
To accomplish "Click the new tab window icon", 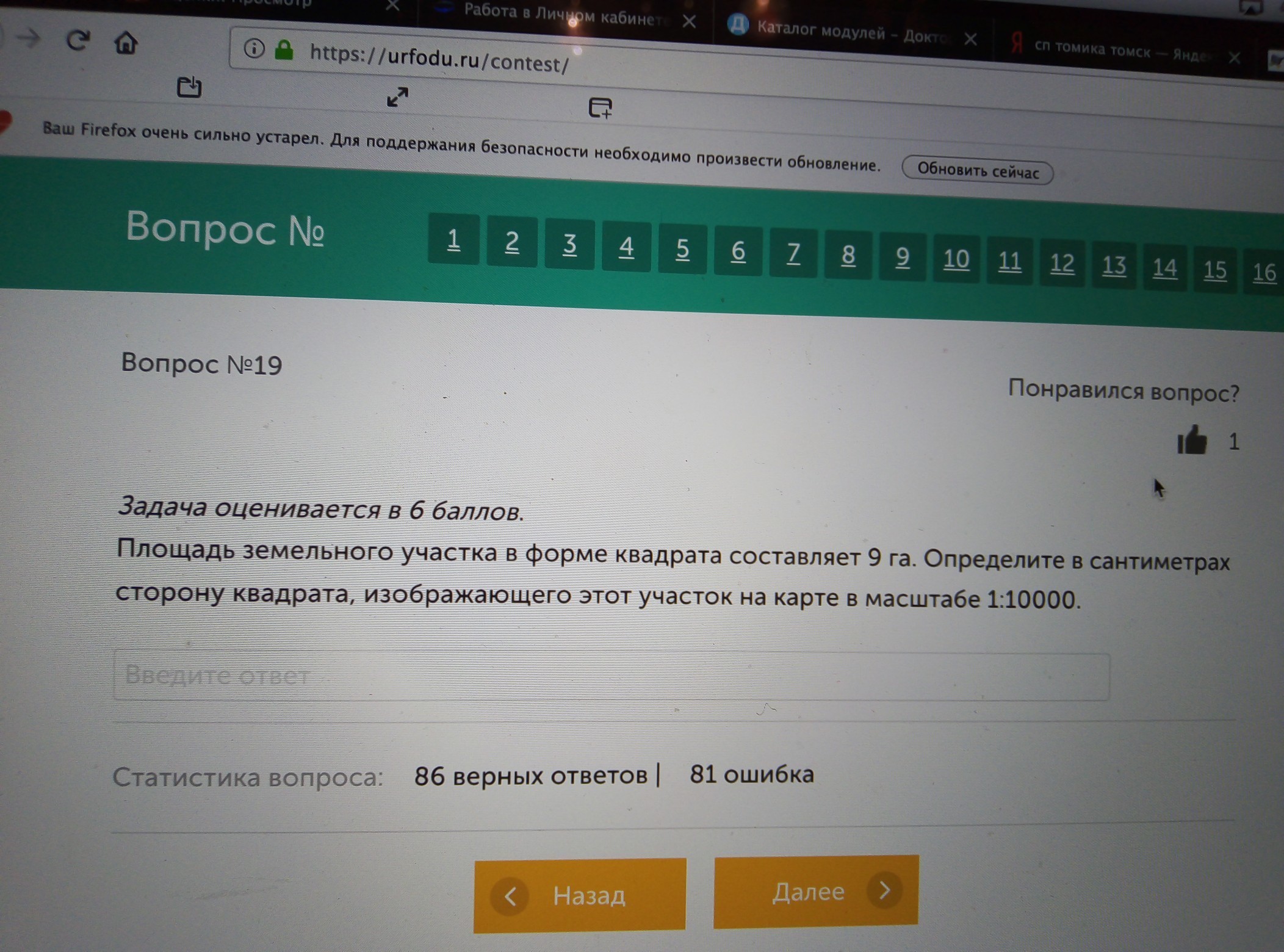I will point(600,108).
